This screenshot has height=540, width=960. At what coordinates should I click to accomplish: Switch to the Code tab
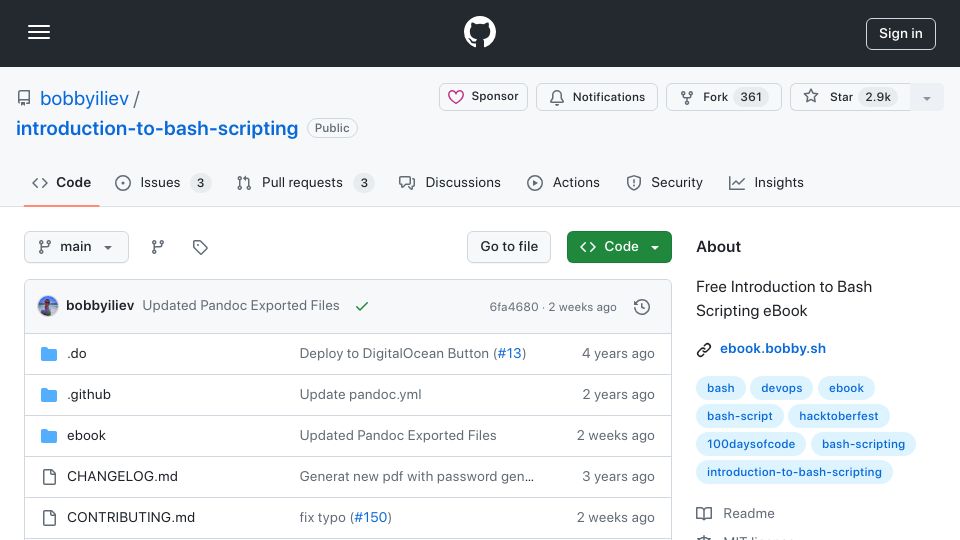(x=61, y=182)
